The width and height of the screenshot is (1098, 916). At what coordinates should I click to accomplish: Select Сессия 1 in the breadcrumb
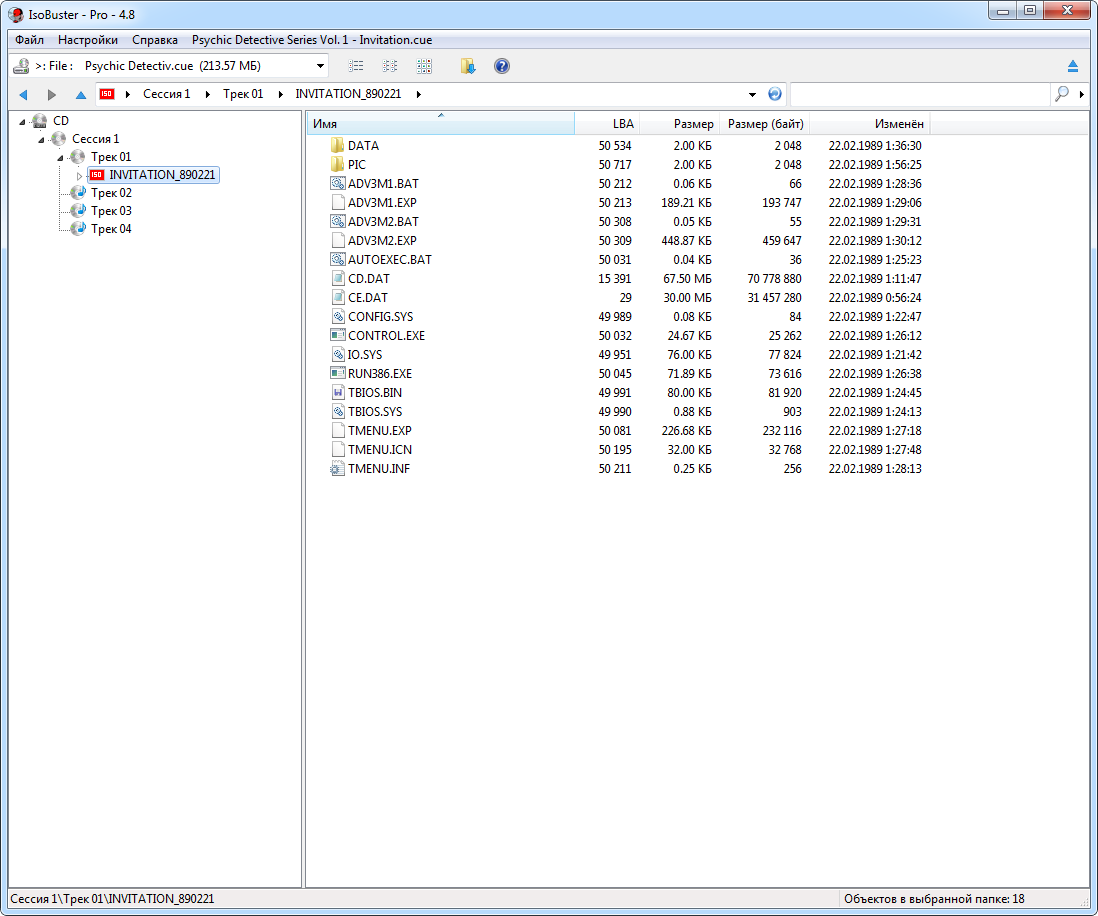pyautogui.click(x=167, y=94)
